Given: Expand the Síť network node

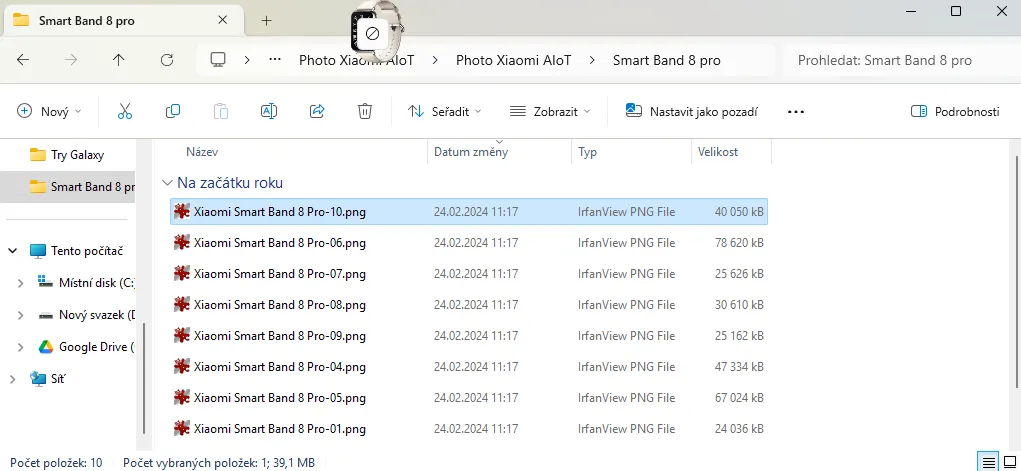Looking at the screenshot, I should coord(12,378).
